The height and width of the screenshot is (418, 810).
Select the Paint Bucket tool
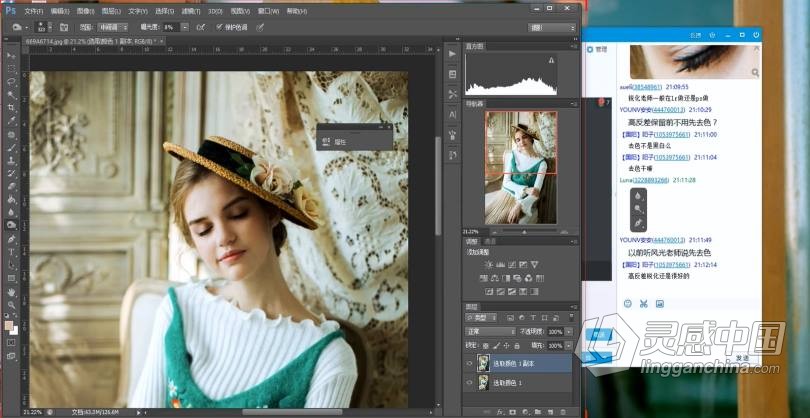point(11,199)
